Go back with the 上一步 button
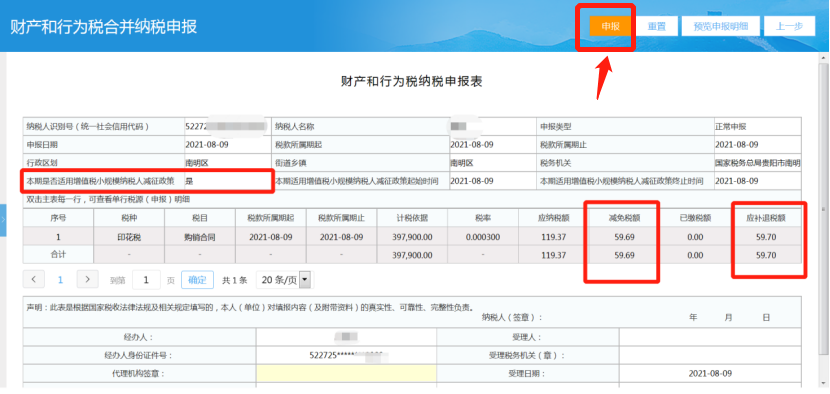The height and width of the screenshot is (394, 830). click(x=789, y=26)
